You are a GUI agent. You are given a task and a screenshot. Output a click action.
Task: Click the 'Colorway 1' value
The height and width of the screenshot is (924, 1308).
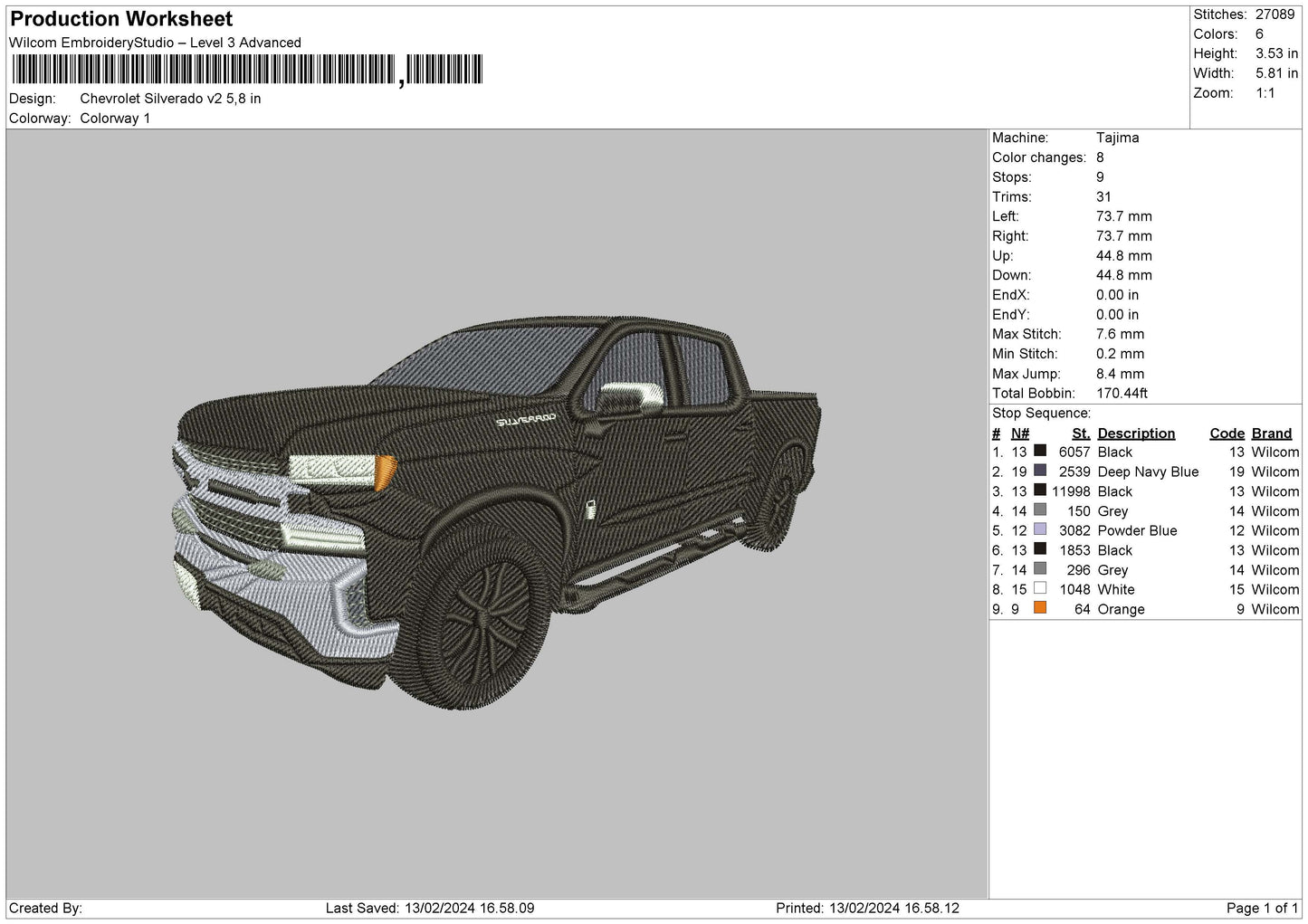115,119
